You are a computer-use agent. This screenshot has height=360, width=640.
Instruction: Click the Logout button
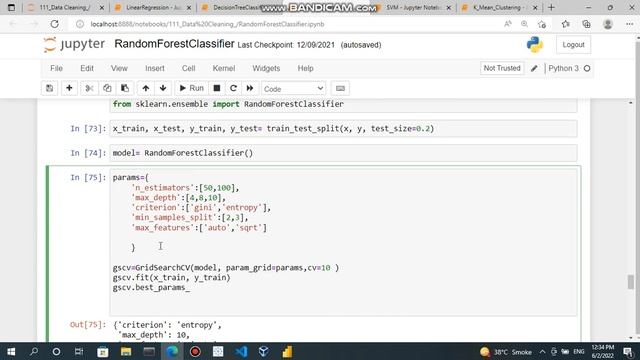coord(573,45)
